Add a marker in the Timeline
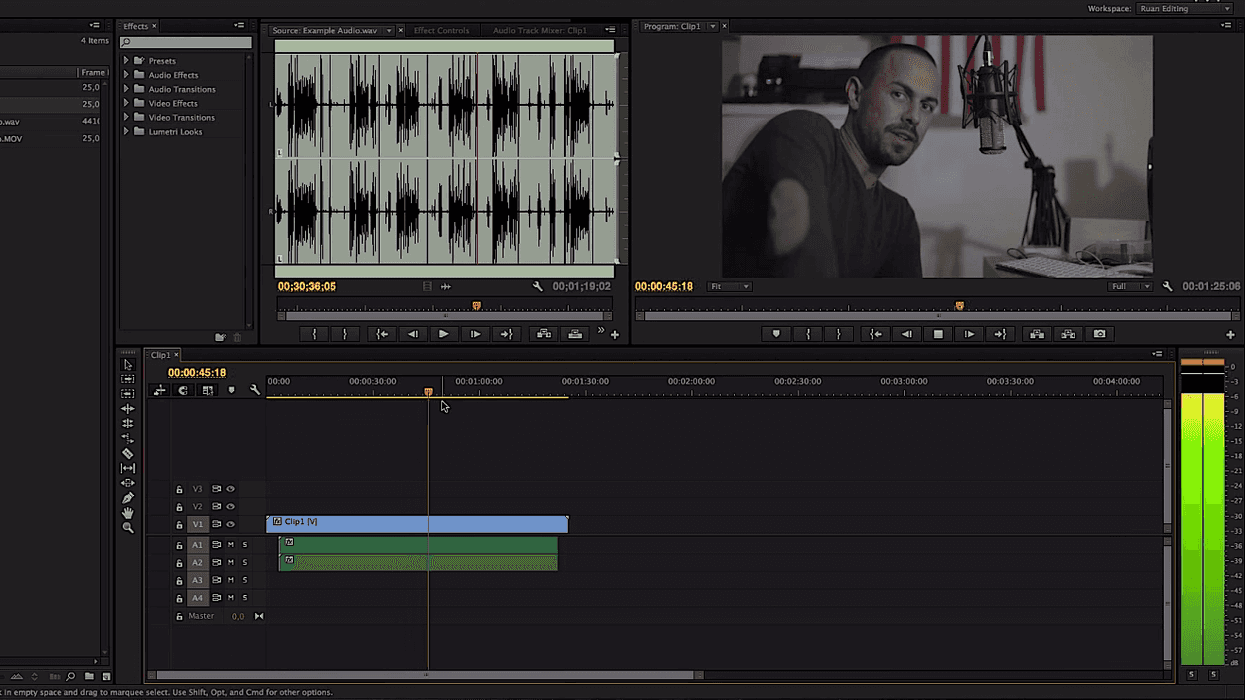Screen dimensions: 1245x700 click(231, 390)
